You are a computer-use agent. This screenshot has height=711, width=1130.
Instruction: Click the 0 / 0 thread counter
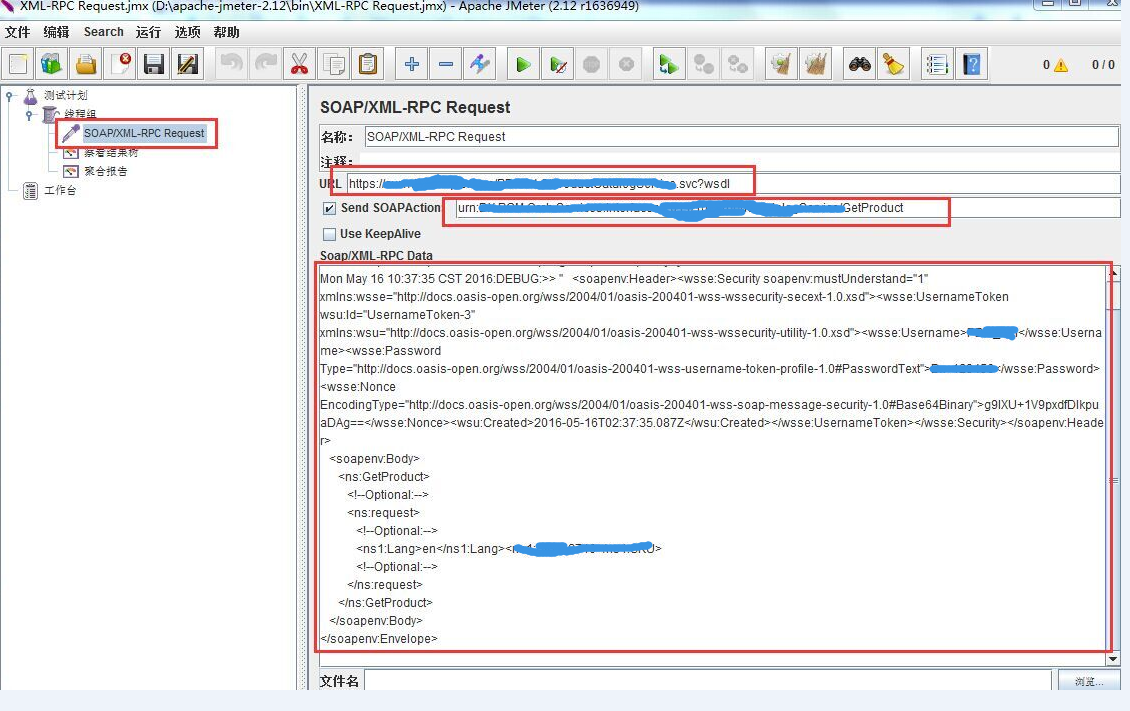point(1103,65)
